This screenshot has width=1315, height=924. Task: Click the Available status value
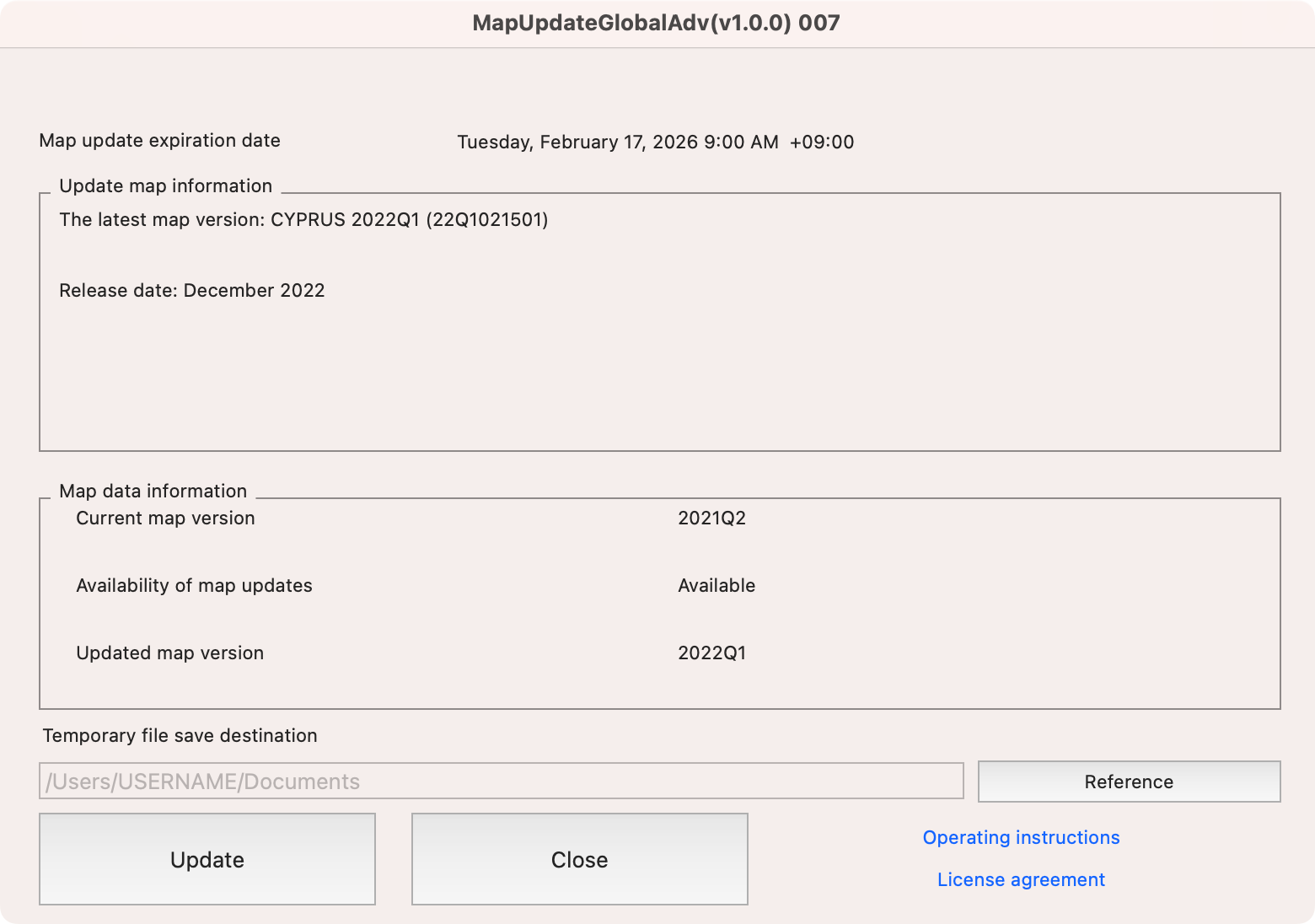pyautogui.click(x=717, y=586)
